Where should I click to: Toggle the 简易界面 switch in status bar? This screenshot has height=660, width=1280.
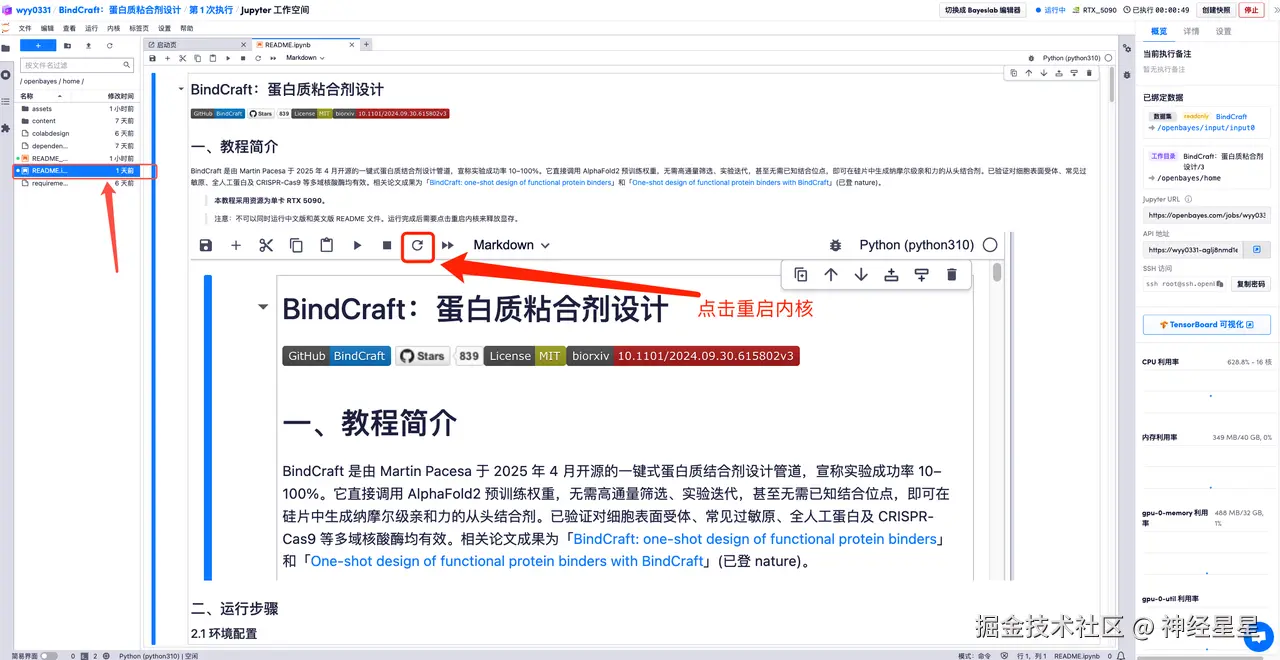click(x=49, y=656)
